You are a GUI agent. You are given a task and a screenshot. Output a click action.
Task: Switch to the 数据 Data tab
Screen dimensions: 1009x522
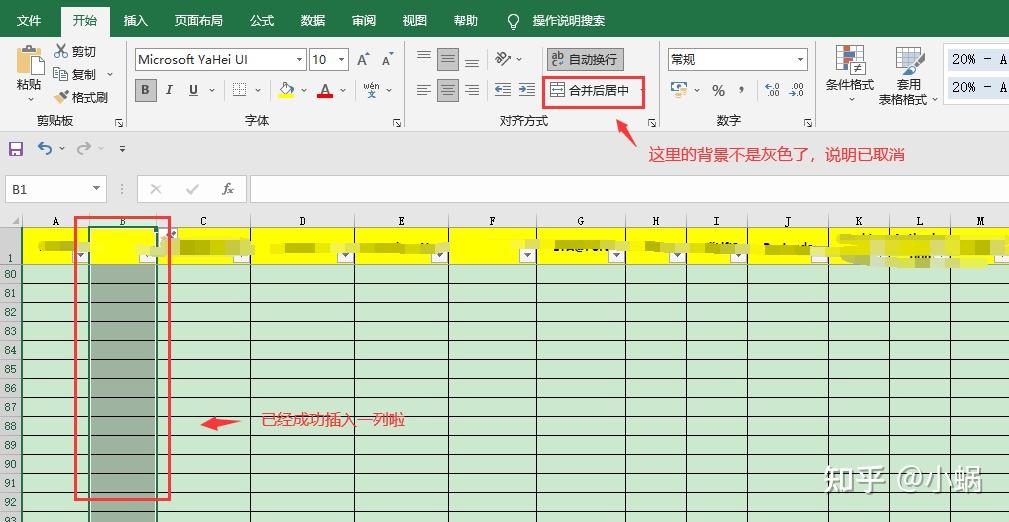coord(313,21)
